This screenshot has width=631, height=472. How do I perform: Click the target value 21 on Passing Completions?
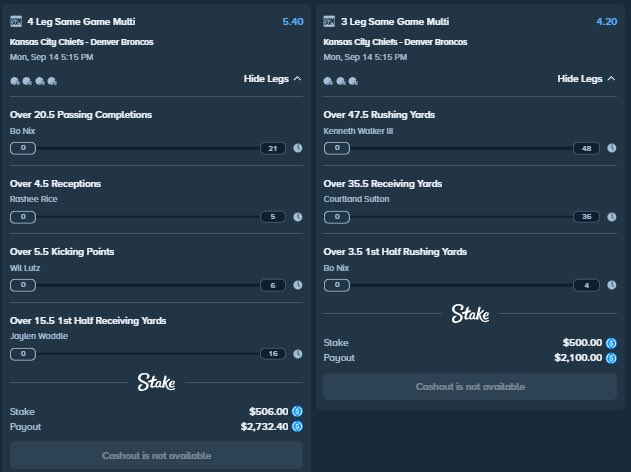(273, 148)
